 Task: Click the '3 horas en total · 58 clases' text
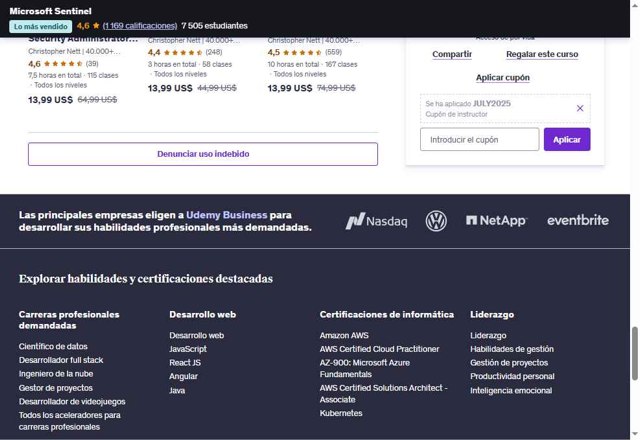[x=190, y=64]
